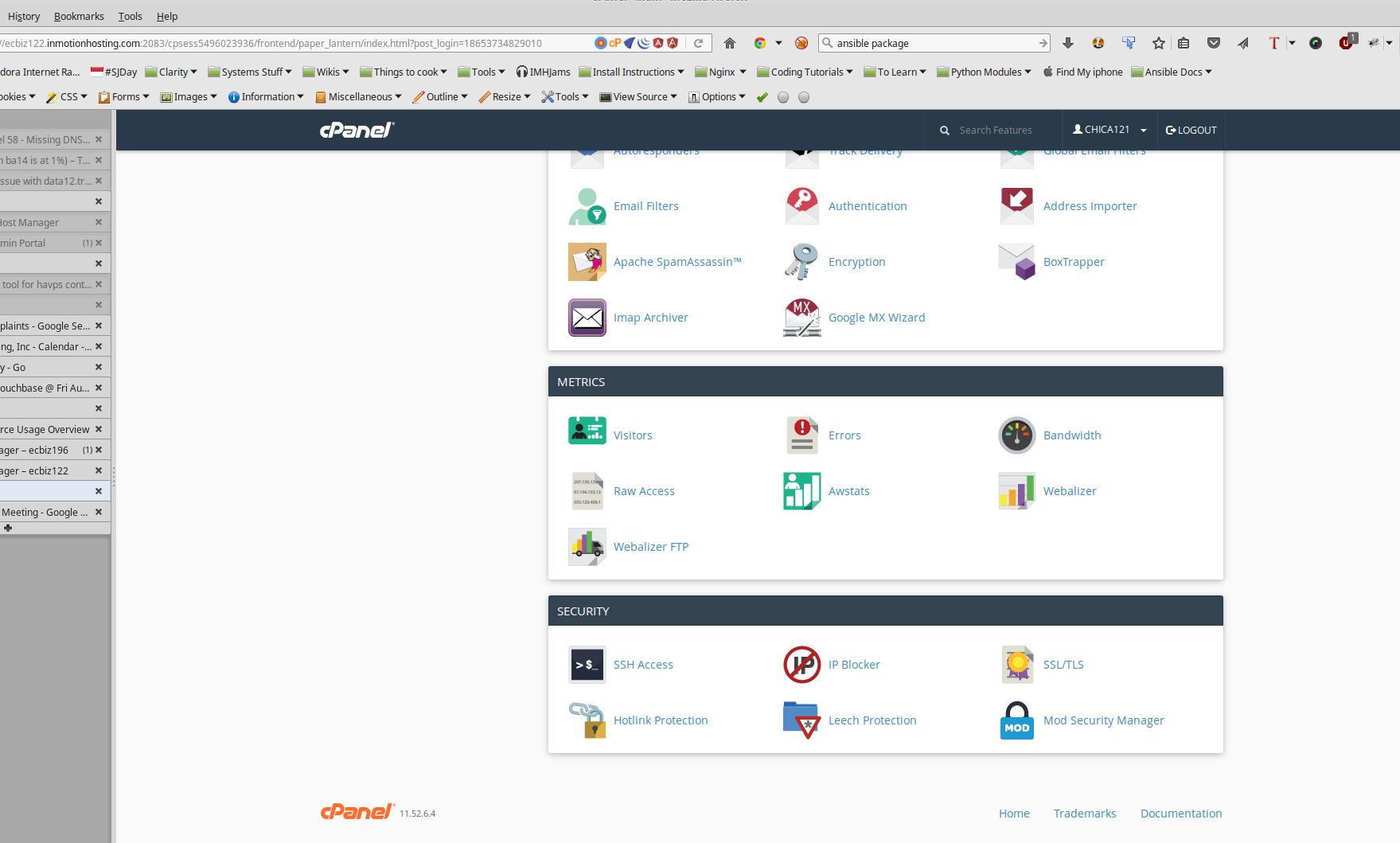
Task: Open the SSH Access terminal icon
Action: (587, 665)
